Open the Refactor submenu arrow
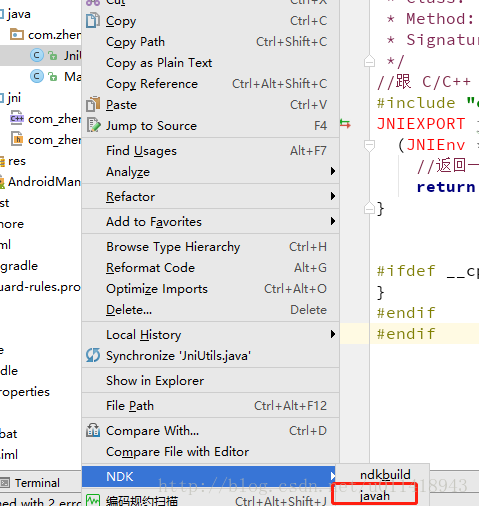 (x=332, y=196)
